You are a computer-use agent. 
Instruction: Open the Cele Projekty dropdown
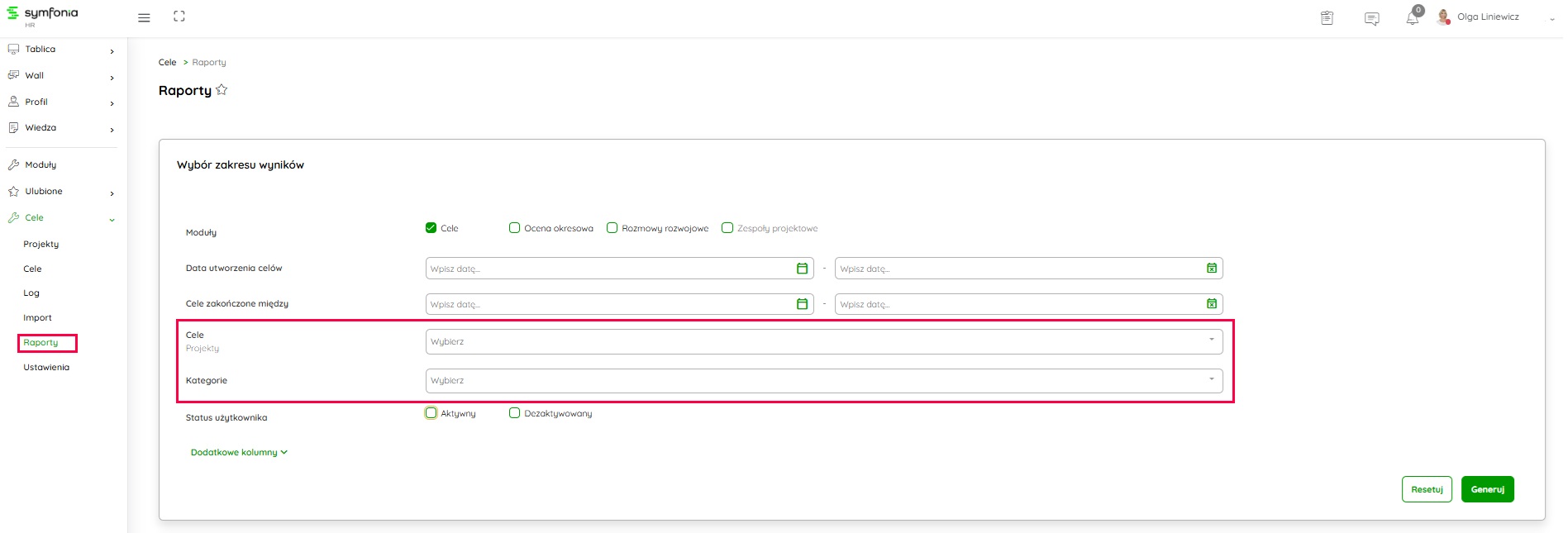pyautogui.click(x=823, y=342)
